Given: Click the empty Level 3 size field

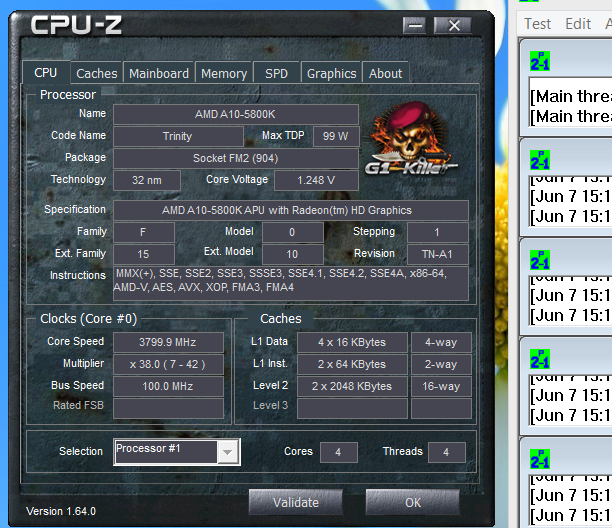Looking at the screenshot, I should (x=352, y=408).
